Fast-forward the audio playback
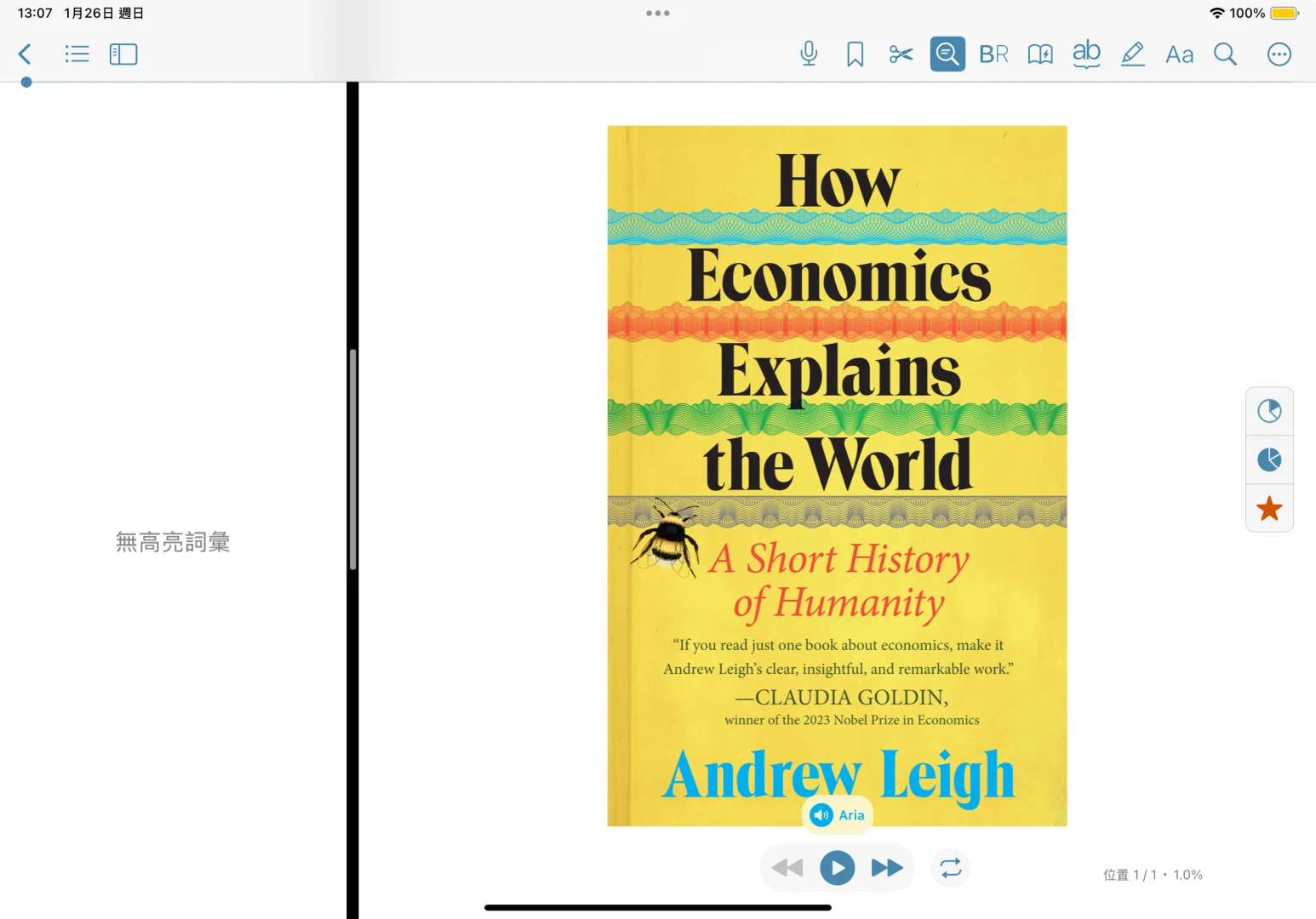 pos(887,868)
